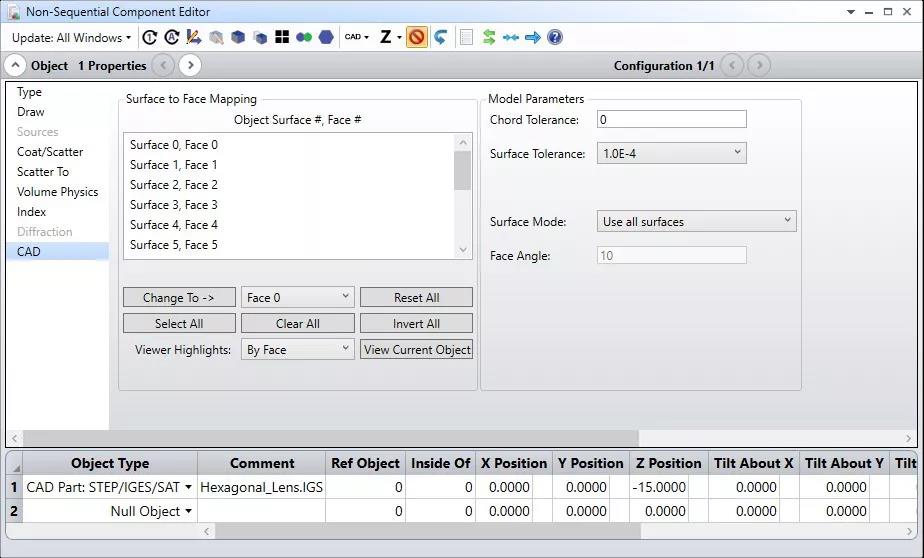Select Surface 3, Face 3 in list
Viewport: 924px width, 558px height.
(x=174, y=205)
